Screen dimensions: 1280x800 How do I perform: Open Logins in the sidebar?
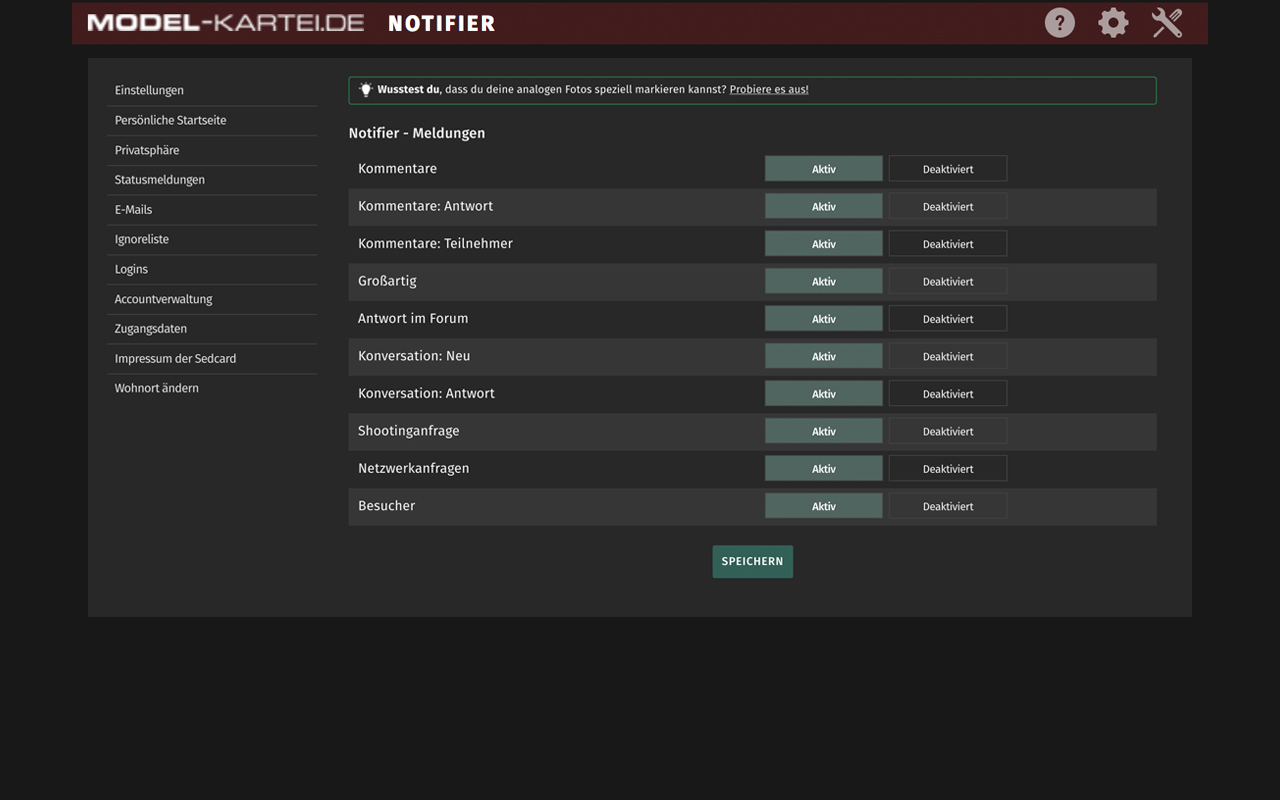coord(212,270)
